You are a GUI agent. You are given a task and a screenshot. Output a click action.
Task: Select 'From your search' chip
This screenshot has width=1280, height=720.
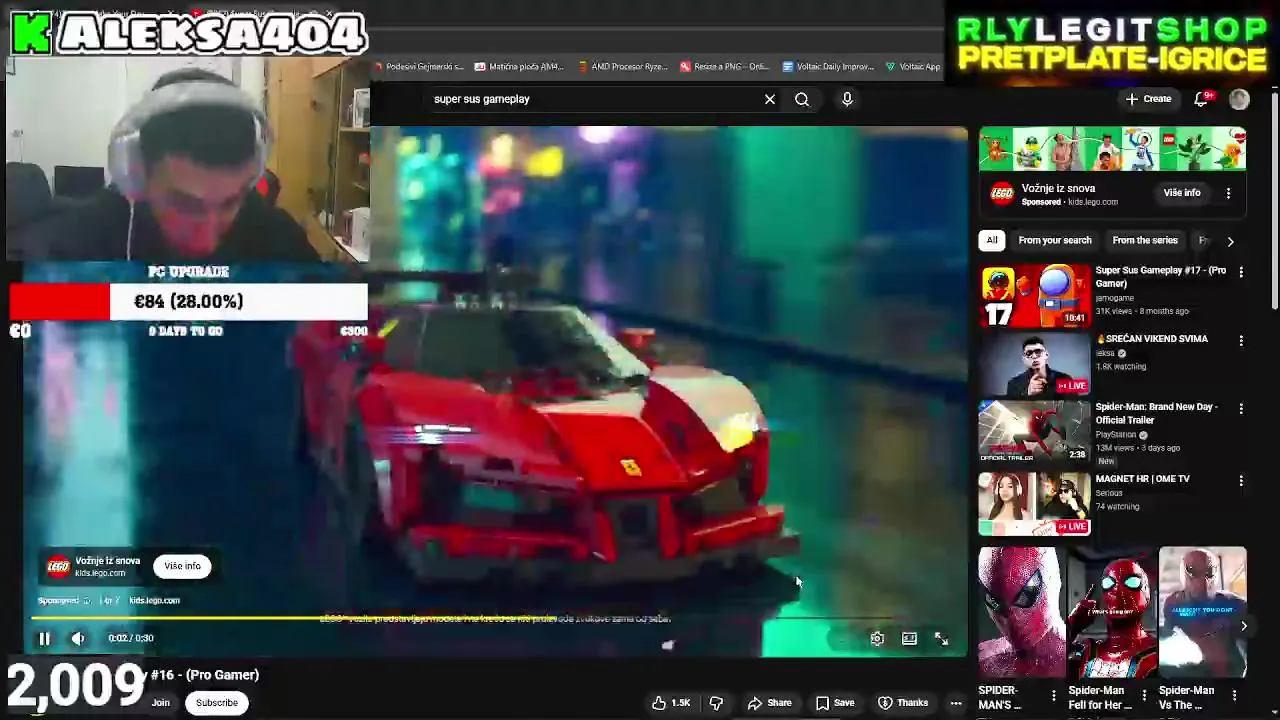point(1054,240)
